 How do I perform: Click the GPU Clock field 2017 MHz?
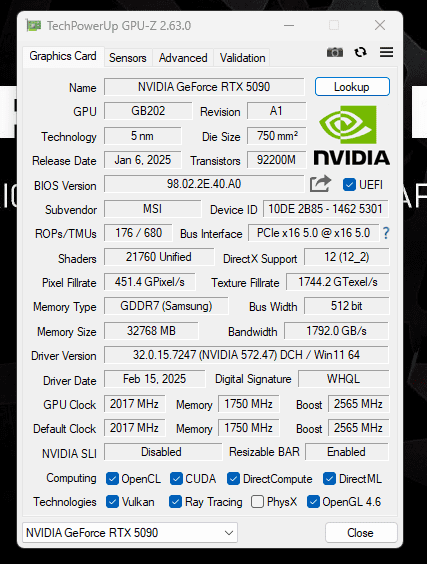tap(135, 404)
